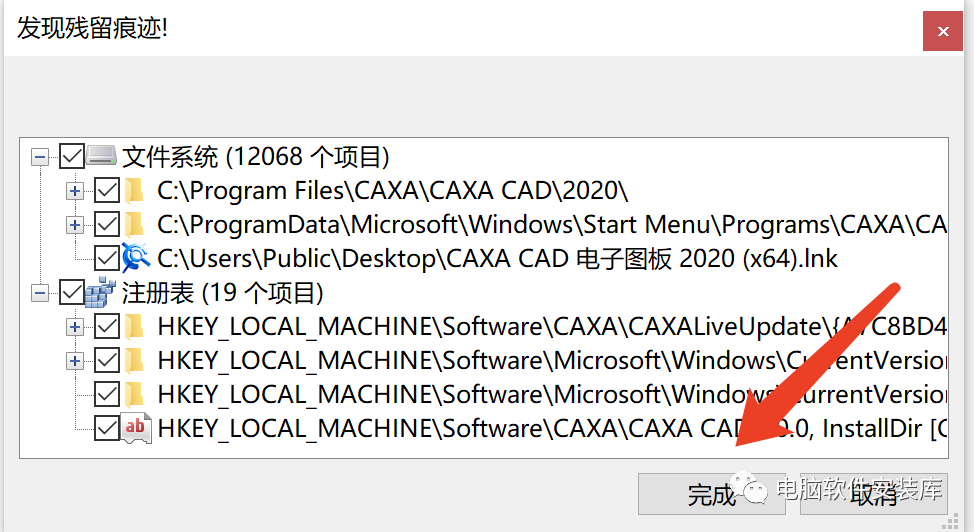
Task: Click folder icon of the last folder-type registry key
Action: [134, 394]
